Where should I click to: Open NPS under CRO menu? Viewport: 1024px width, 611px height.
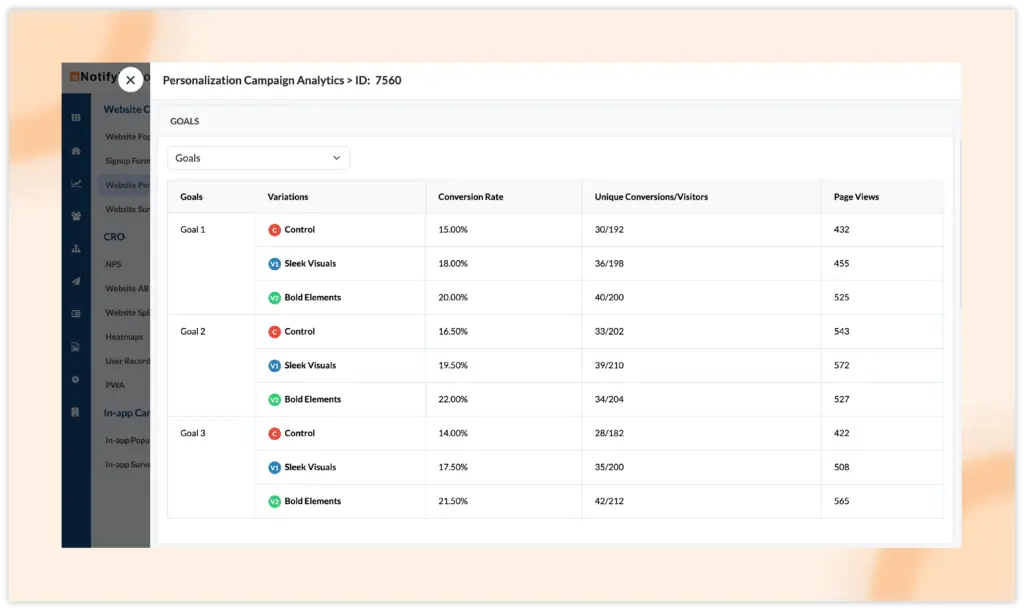[114, 265]
